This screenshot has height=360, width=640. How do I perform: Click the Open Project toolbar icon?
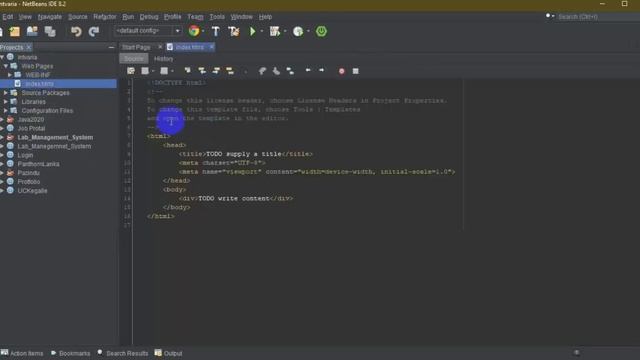coord(32,31)
